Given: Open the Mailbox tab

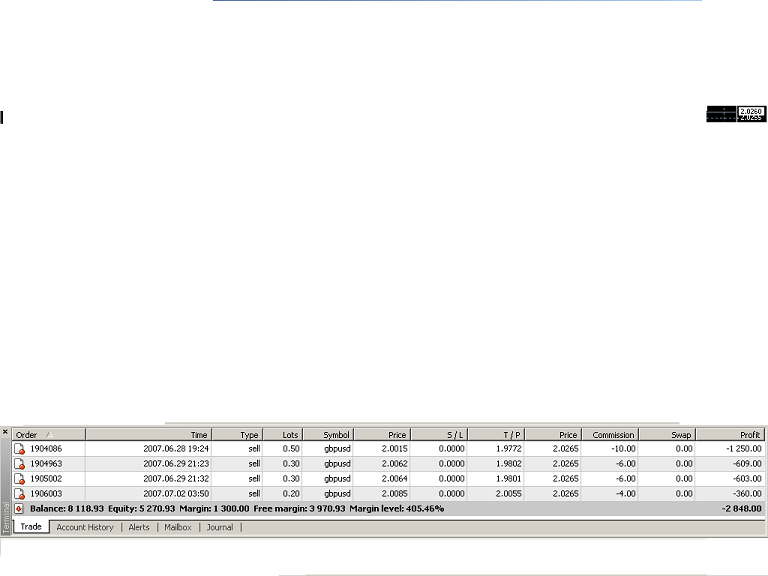Looking at the screenshot, I should 177,528.
